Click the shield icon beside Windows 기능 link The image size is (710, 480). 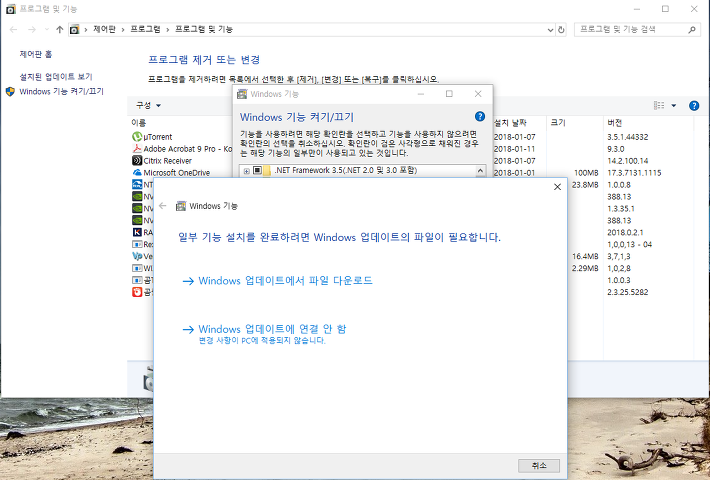tap(10, 91)
